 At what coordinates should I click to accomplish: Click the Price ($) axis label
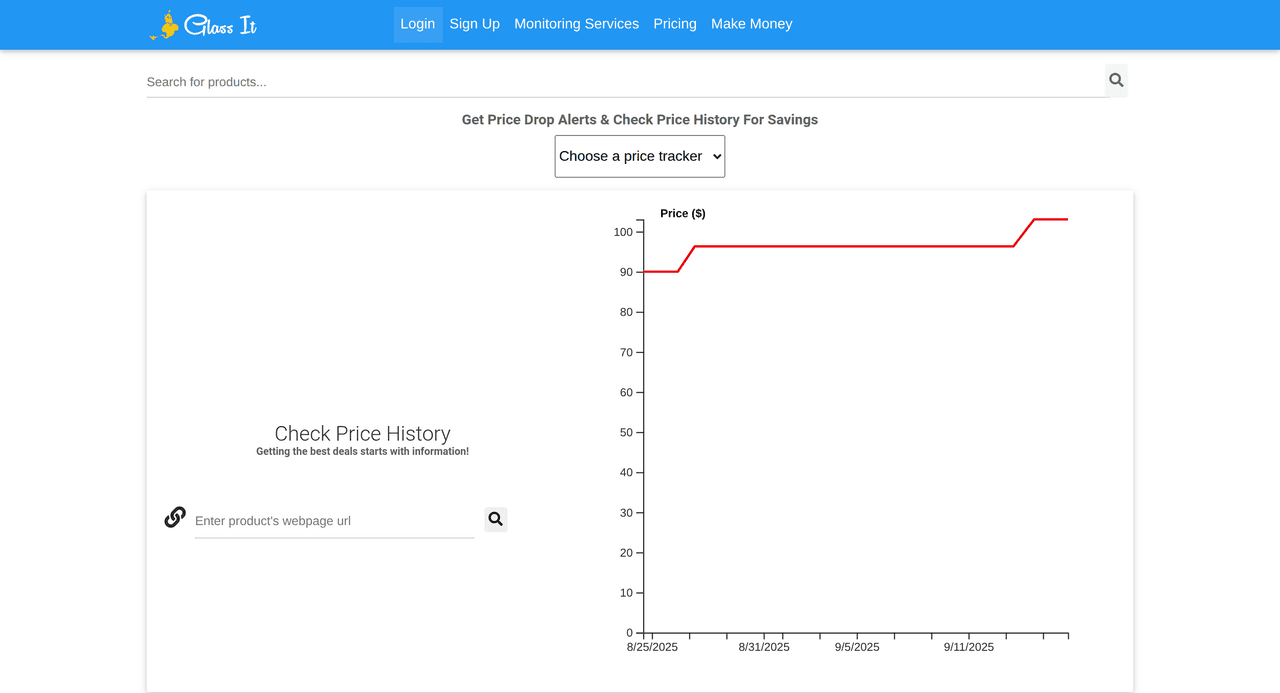coord(683,213)
